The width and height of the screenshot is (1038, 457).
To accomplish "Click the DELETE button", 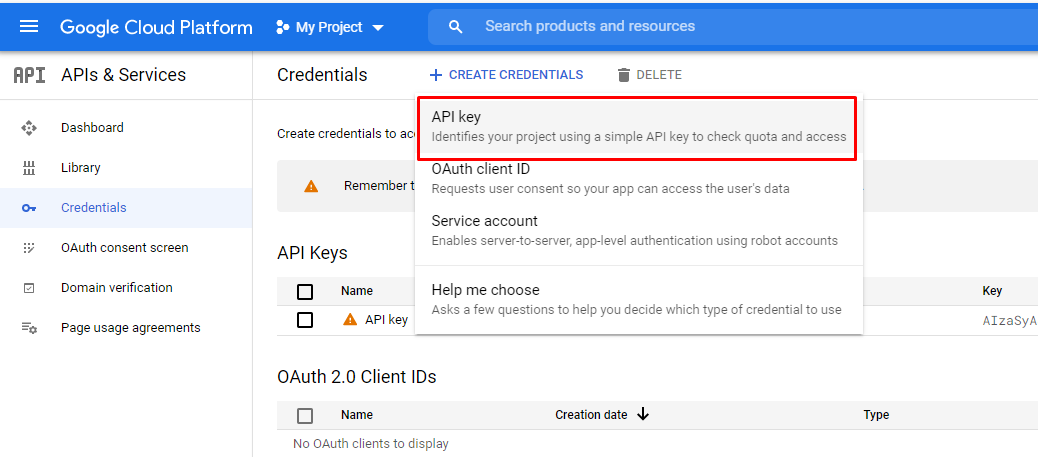I will pos(649,75).
